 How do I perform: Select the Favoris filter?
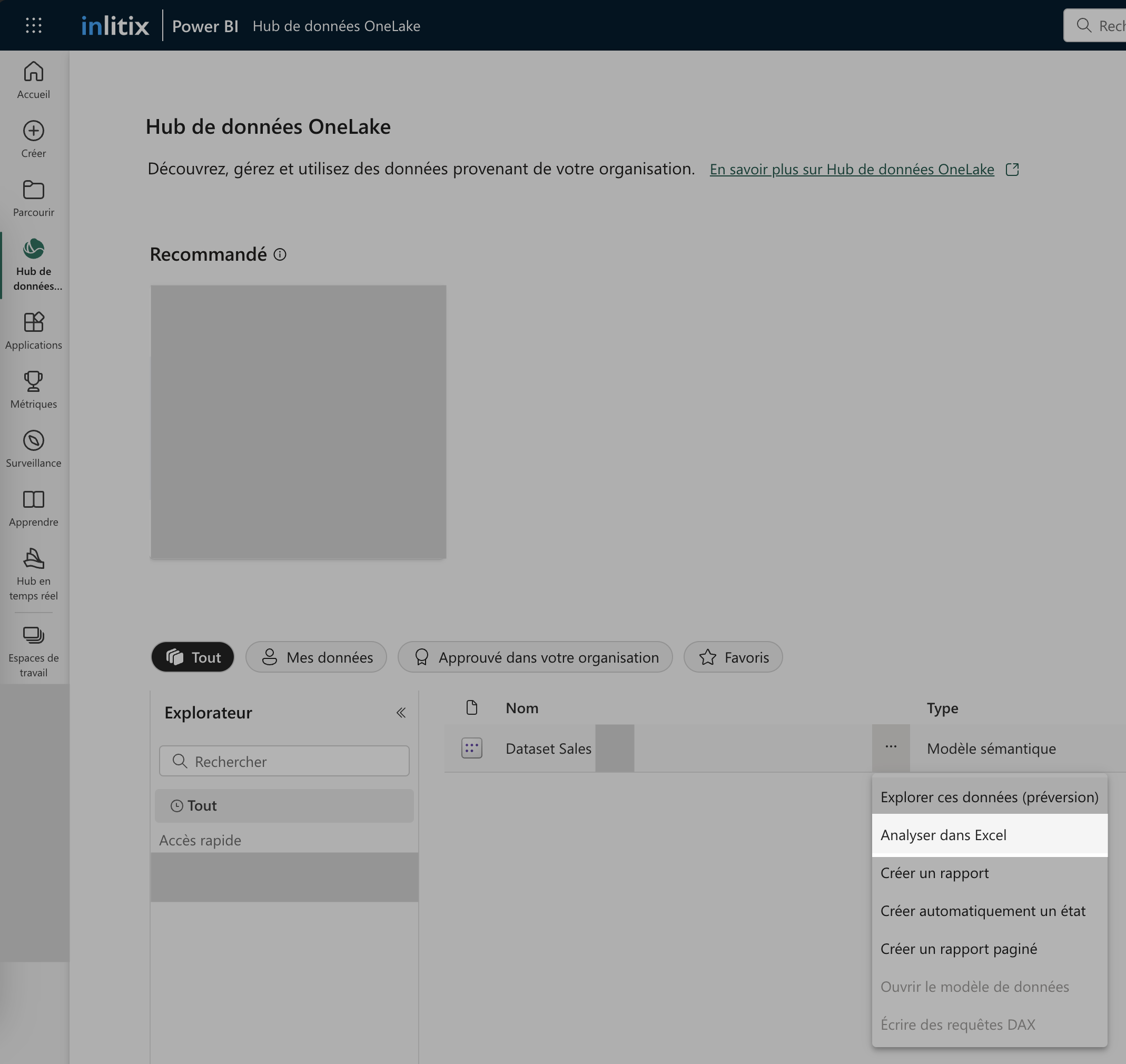(x=733, y=657)
